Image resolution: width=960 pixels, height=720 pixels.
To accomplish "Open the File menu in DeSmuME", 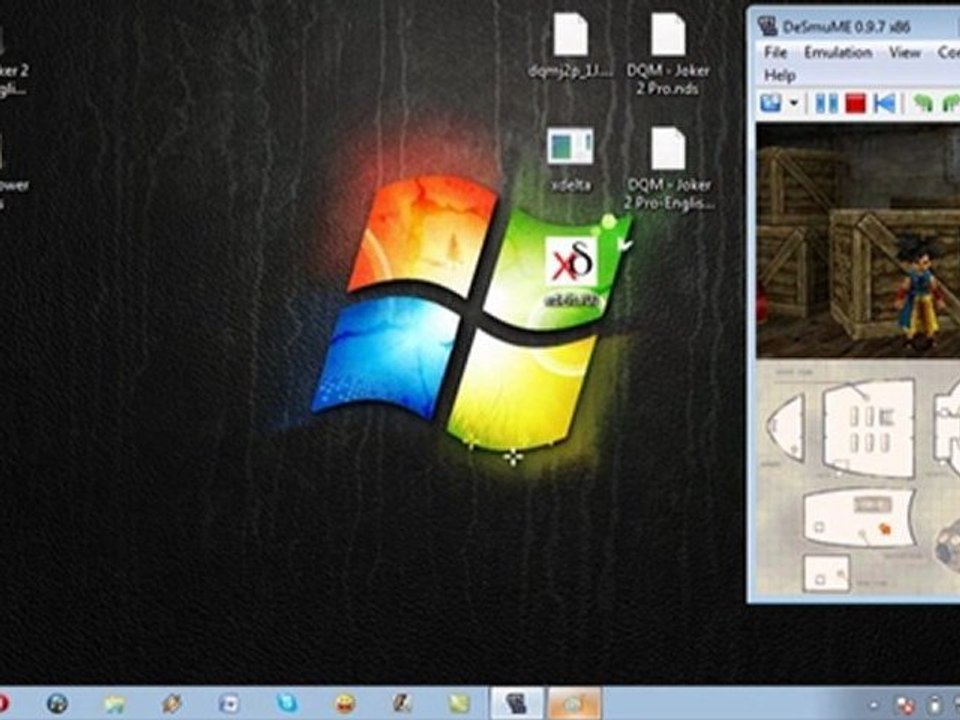I will 776,53.
